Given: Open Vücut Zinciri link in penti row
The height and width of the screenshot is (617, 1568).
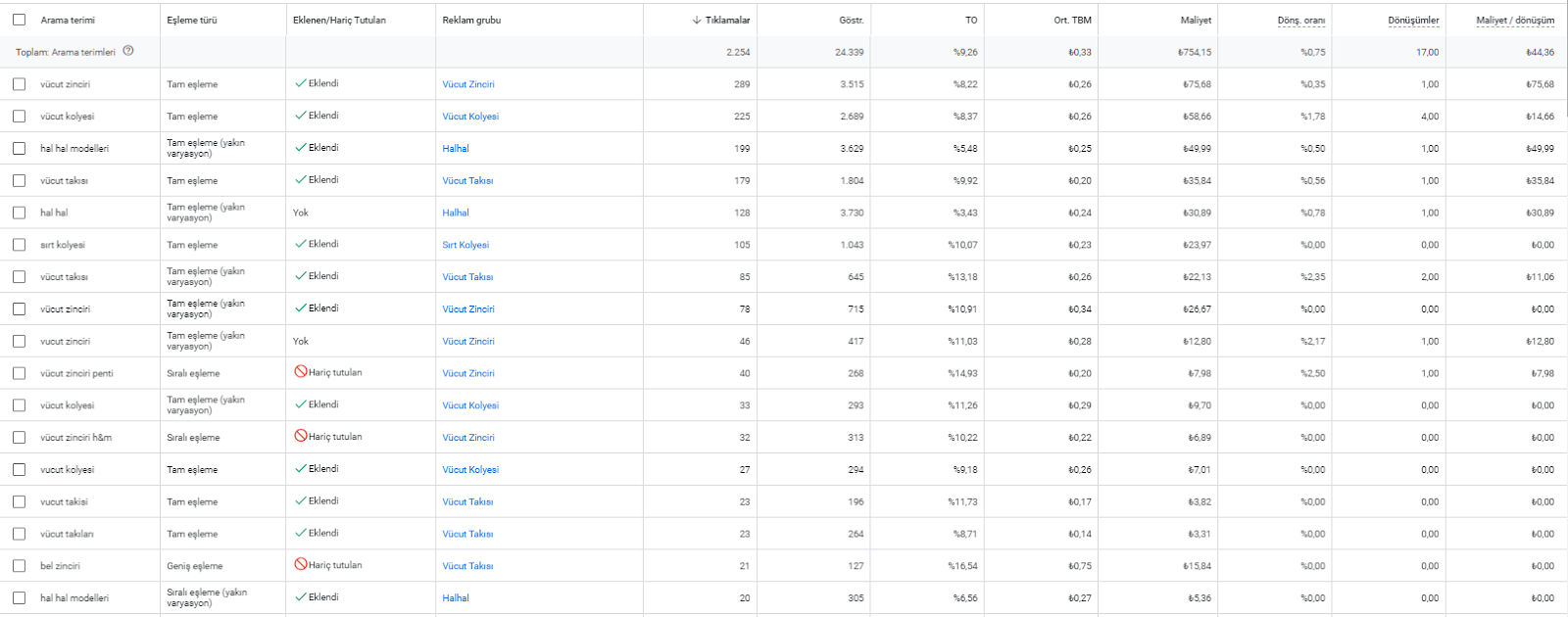Looking at the screenshot, I should pyautogui.click(x=468, y=373).
